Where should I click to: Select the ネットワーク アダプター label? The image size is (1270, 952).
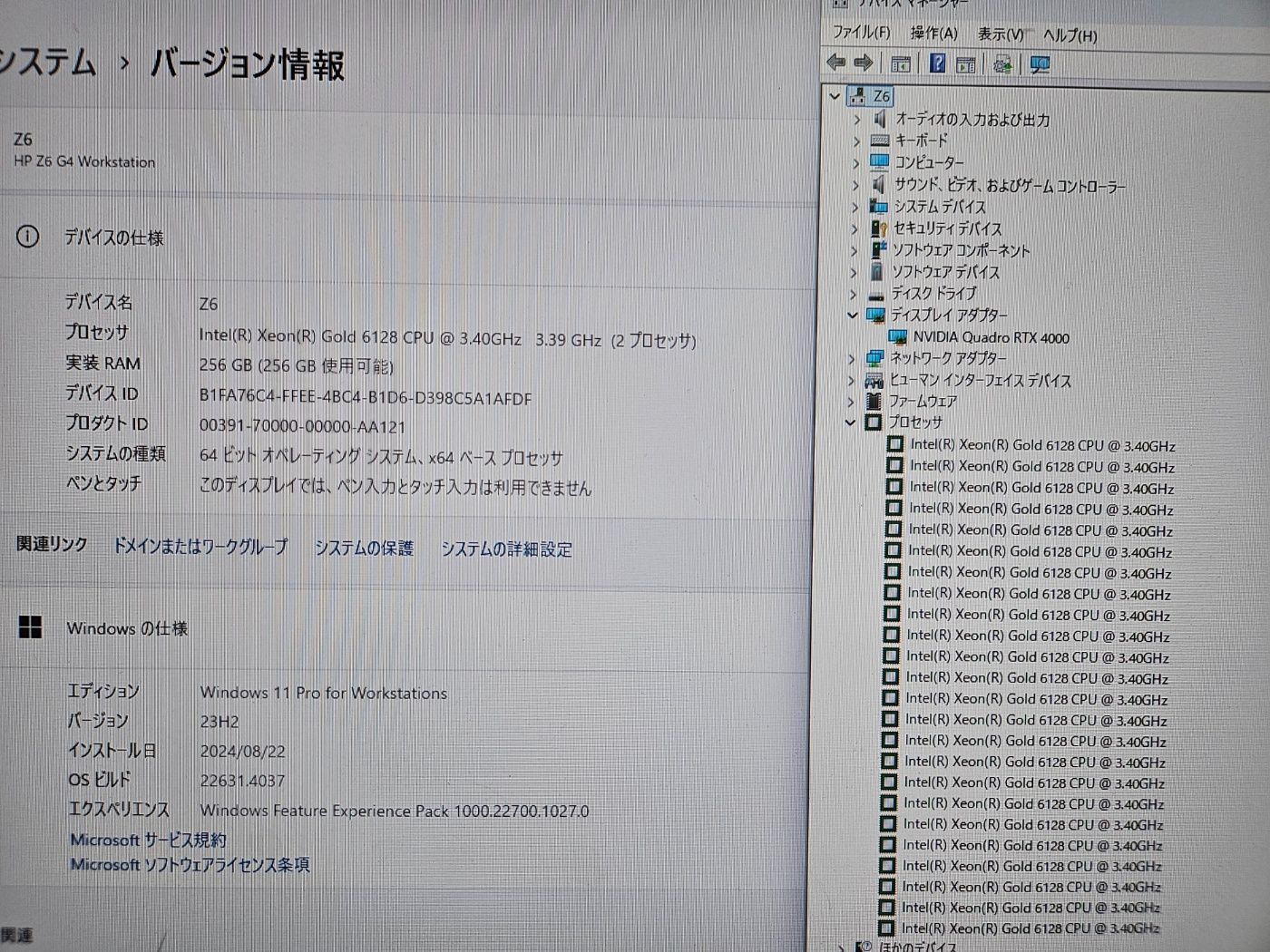pyautogui.click(x=948, y=358)
